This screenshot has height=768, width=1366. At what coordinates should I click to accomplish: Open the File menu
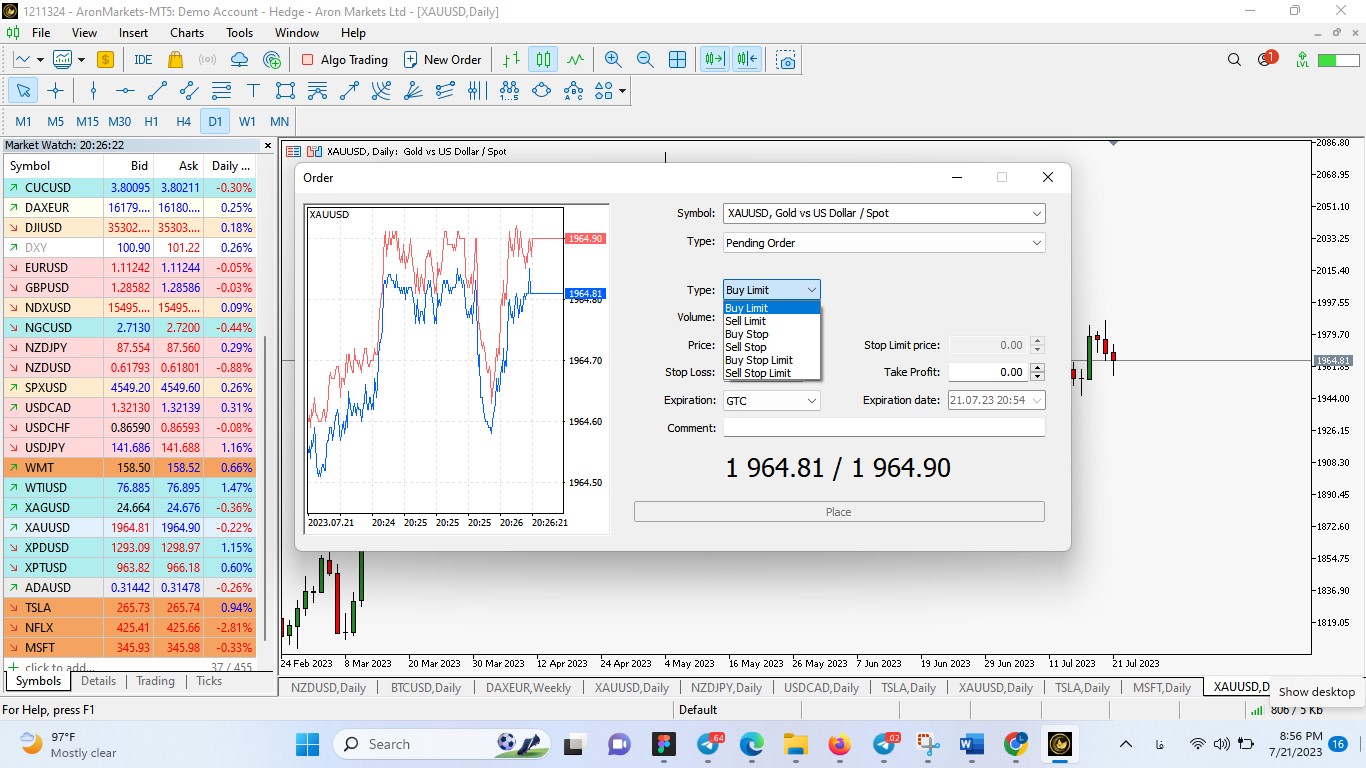tap(41, 33)
